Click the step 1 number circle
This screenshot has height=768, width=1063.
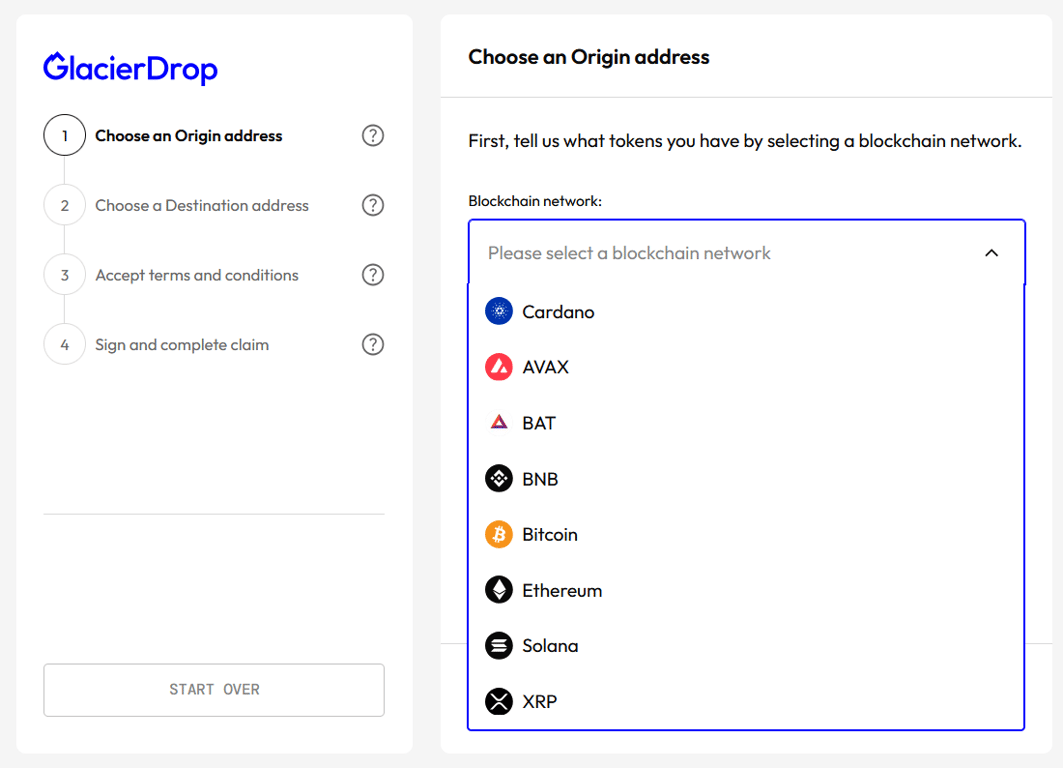point(64,135)
